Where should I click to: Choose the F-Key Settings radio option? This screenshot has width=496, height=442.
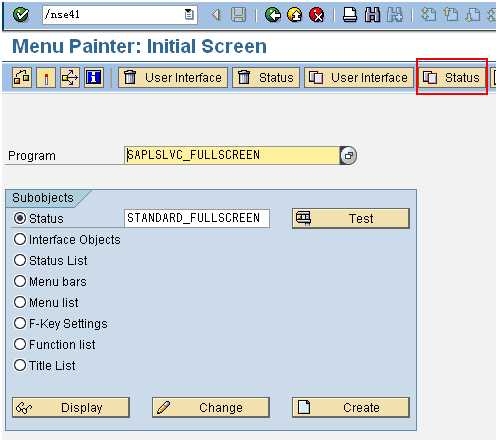tap(20, 323)
